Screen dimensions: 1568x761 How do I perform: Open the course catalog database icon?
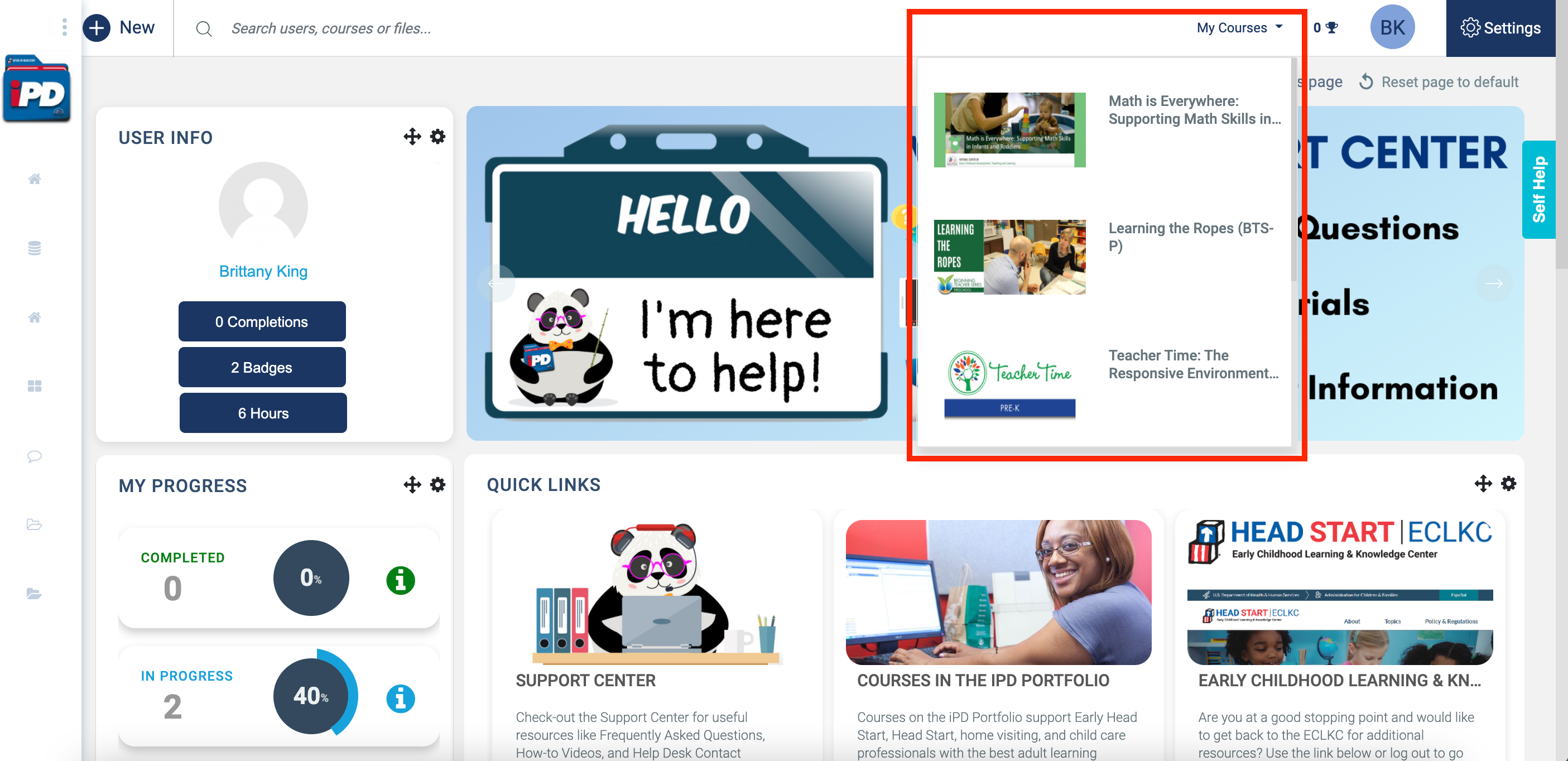(x=35, y=248)
